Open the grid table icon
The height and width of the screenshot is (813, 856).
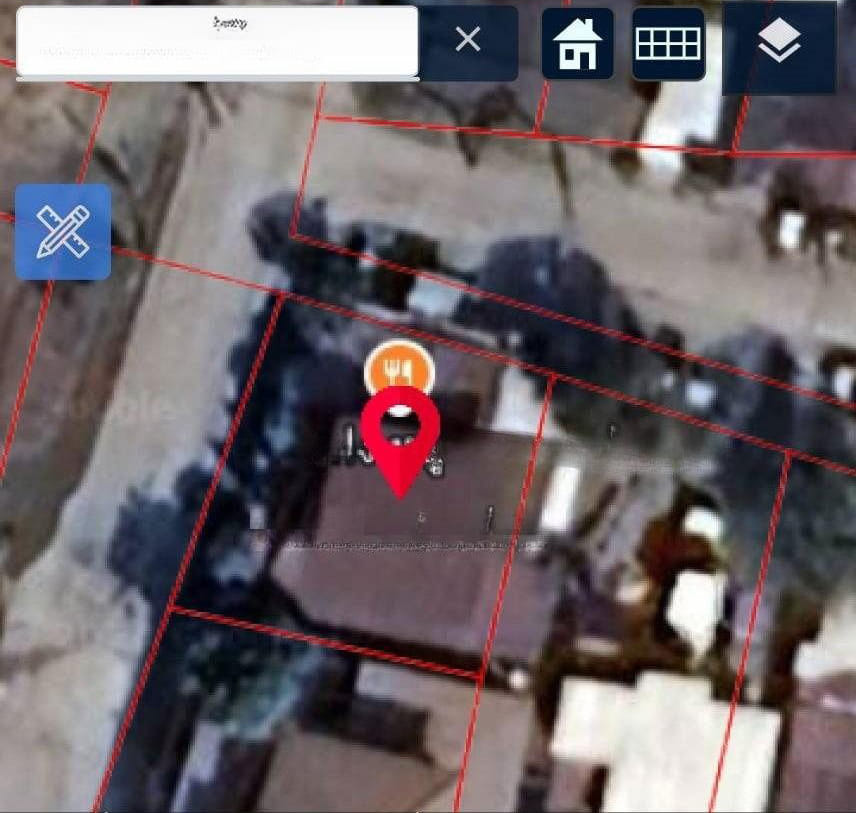pos(668,43)
